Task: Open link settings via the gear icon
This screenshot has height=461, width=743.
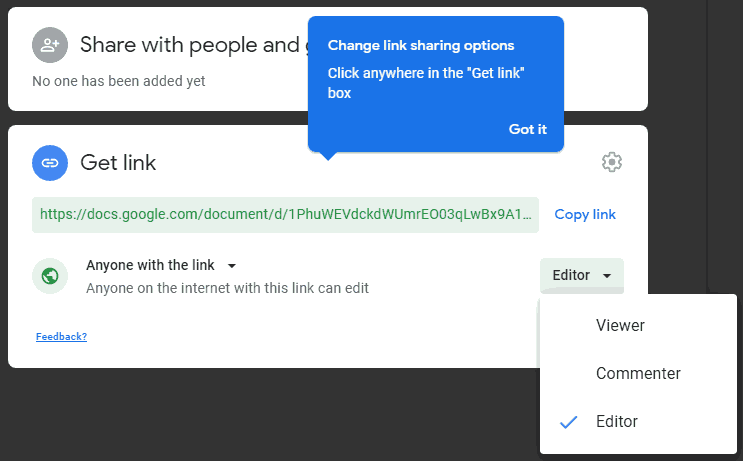Action: coord(612,162)
